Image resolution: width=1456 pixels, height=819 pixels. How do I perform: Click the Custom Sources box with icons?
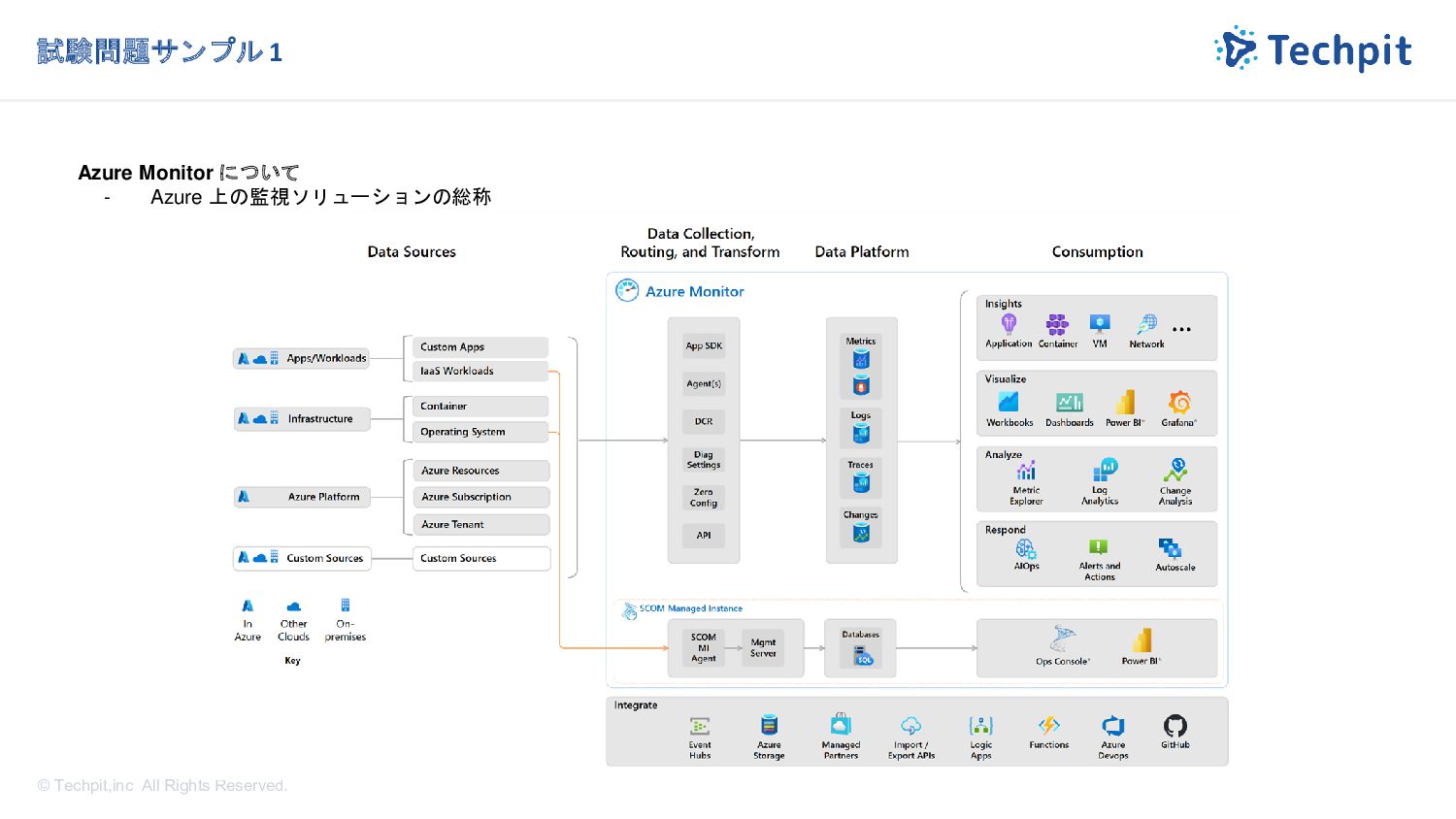(x=302, y=558)
